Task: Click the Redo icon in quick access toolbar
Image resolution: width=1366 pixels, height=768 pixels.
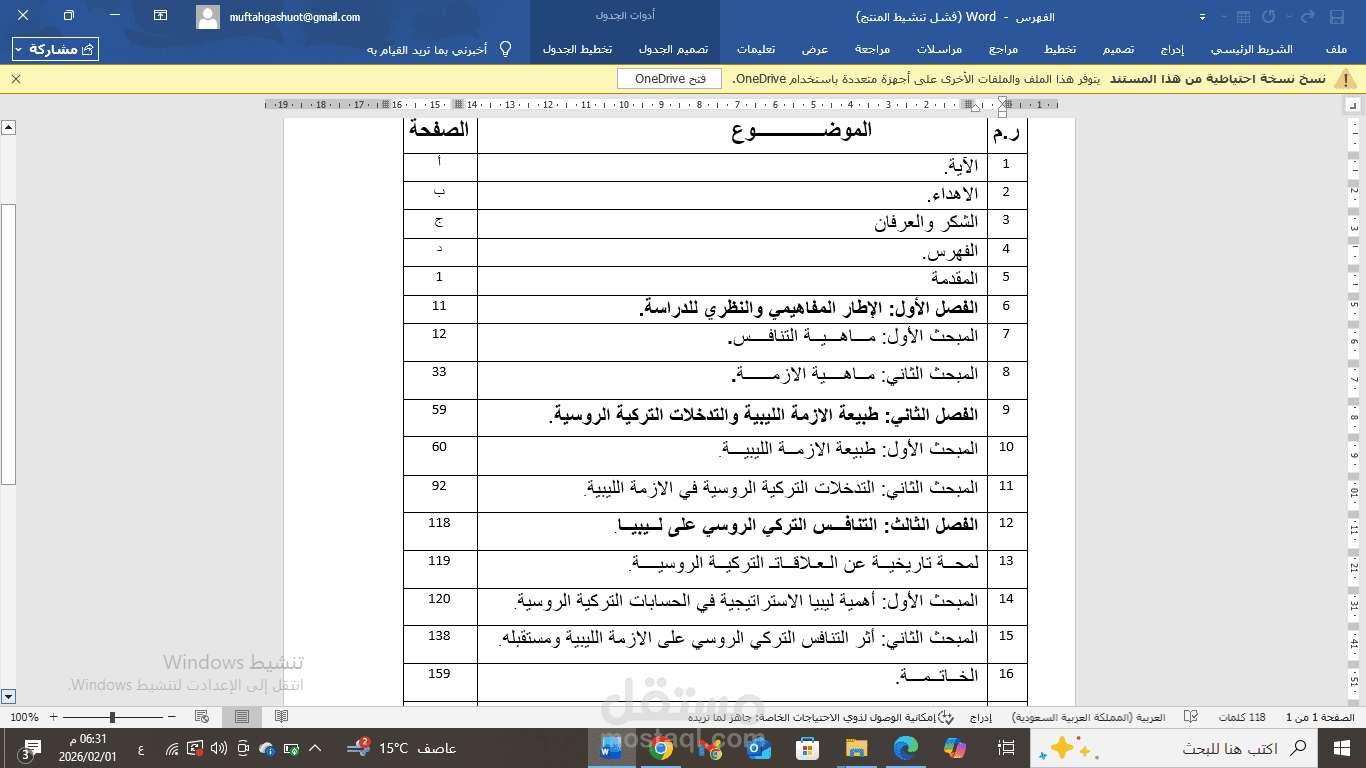Action: tap(1268, 17)
